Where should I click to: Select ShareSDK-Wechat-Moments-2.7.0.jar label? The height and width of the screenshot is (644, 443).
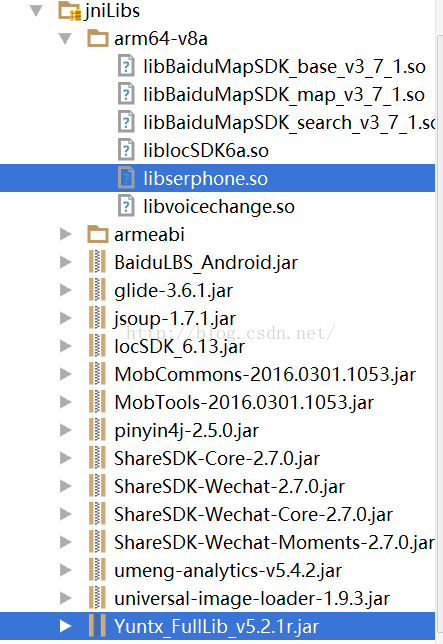274,543
